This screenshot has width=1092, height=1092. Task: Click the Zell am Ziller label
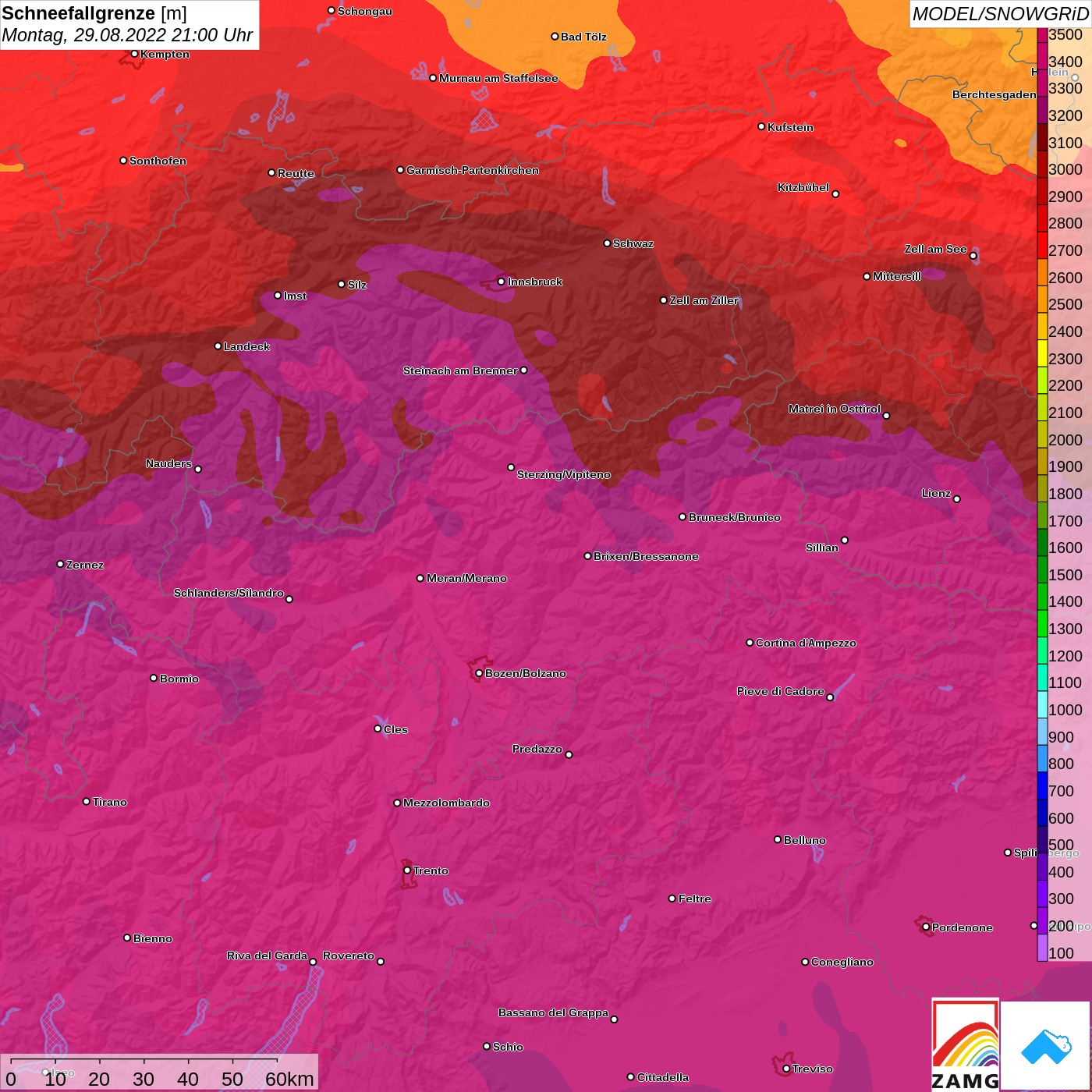(x=704, y=300)
